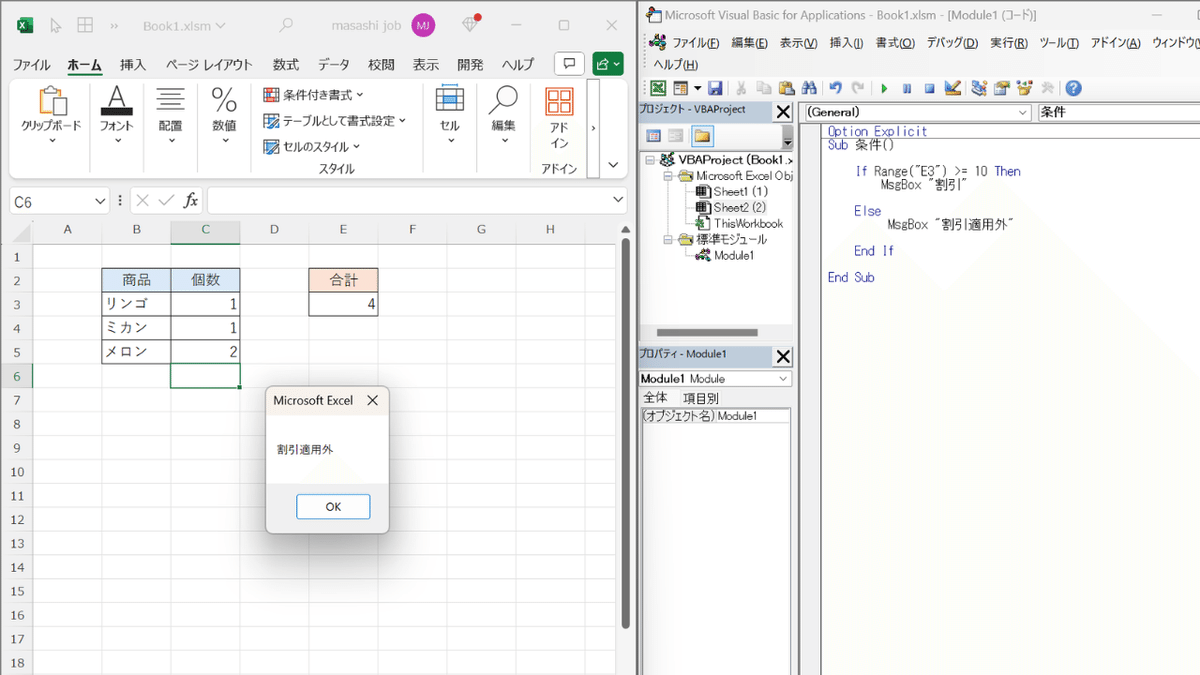This screenshot has height=675, width=1200.
Task: Close the Project - VBAProject pane
Action: (x=783, y=112)
